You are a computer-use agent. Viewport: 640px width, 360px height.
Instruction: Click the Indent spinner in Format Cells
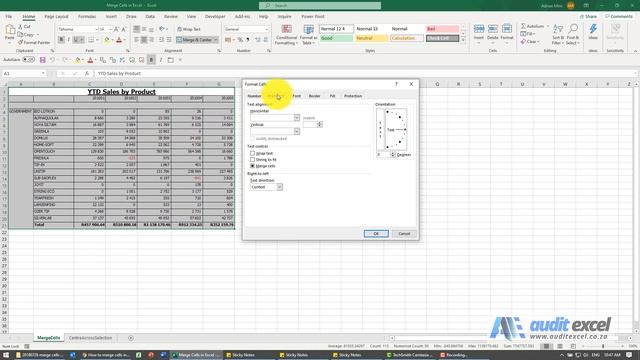tap(320, 124)
